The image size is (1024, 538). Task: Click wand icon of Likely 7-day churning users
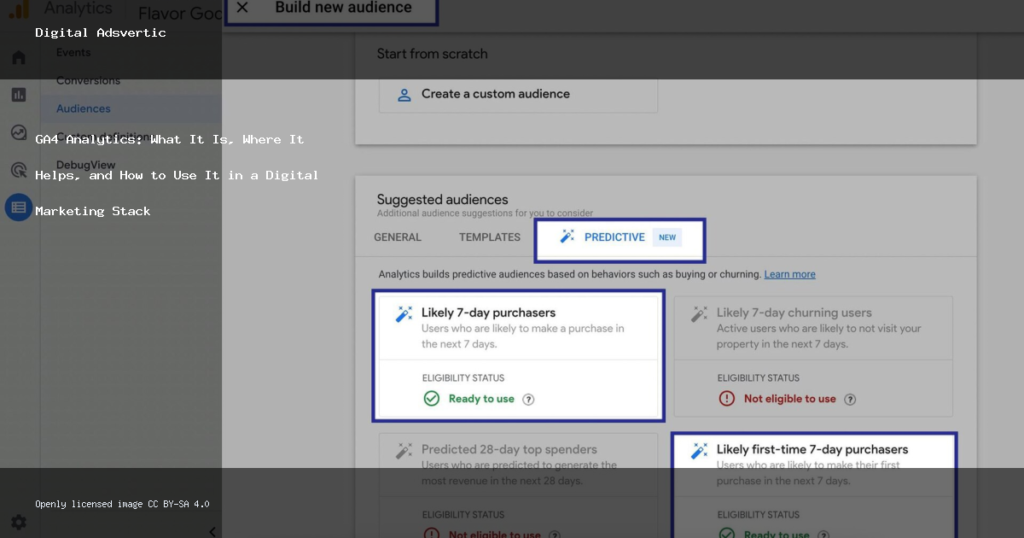point(699,314)
